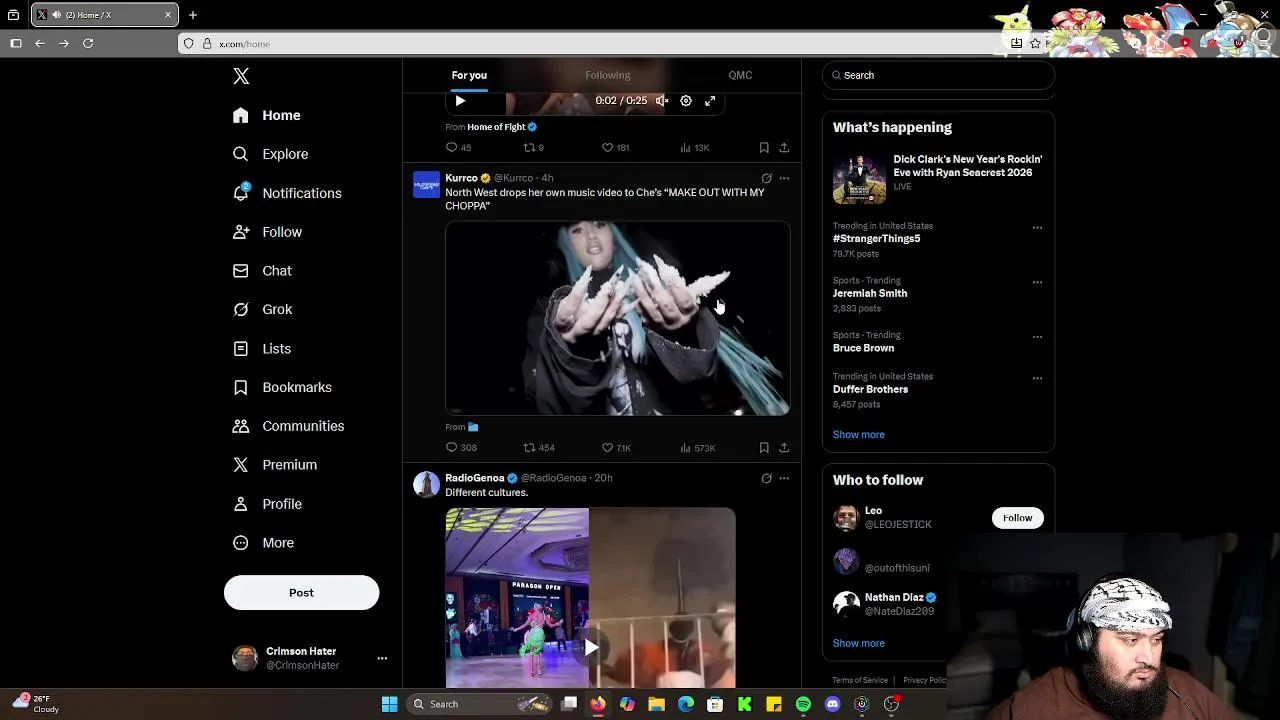This screenshot has height=720, width=1280.
Task: Switch to the Following tab
Action: point(607,75)
